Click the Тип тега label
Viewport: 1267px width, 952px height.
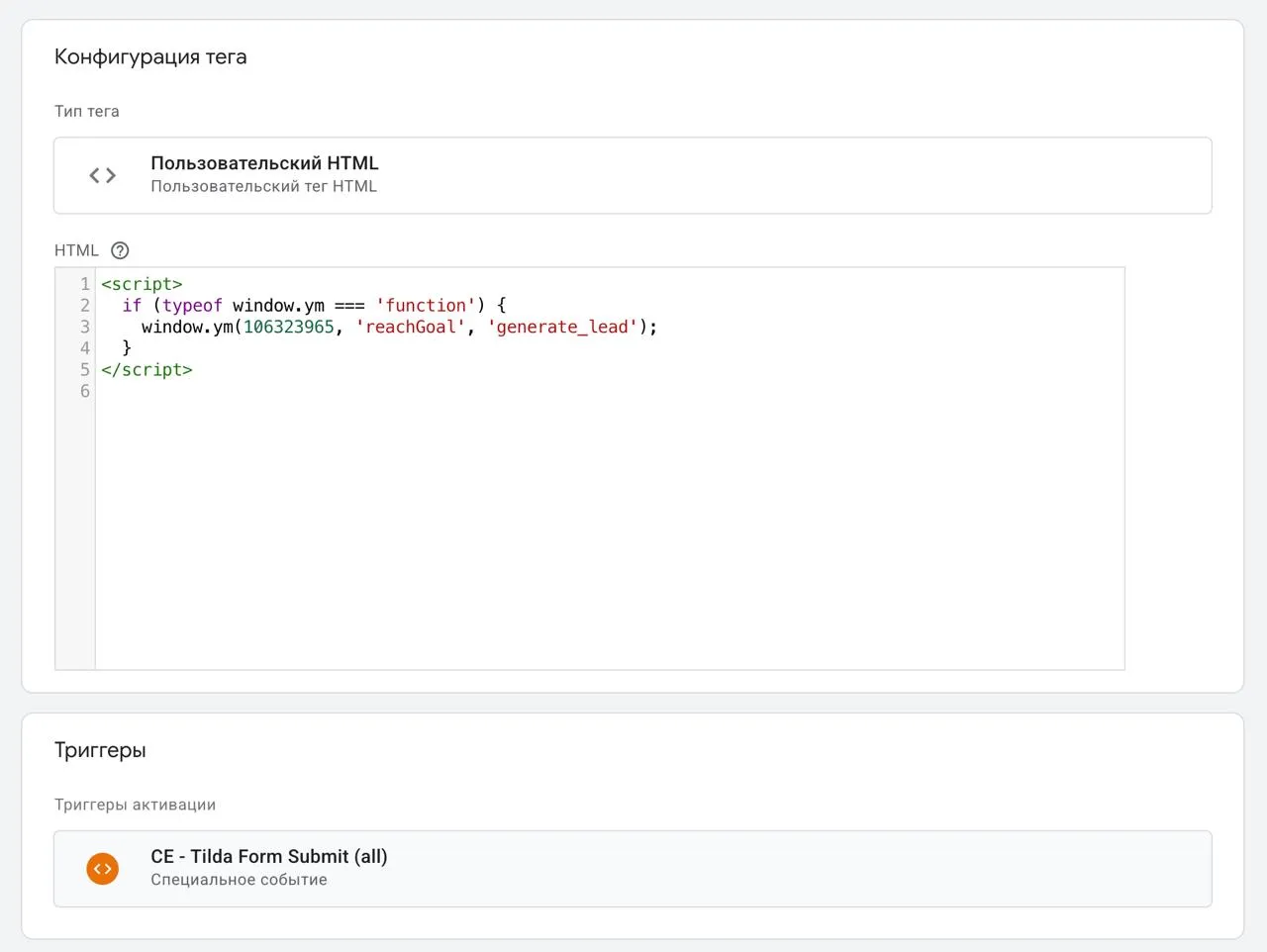coord(87,111)
